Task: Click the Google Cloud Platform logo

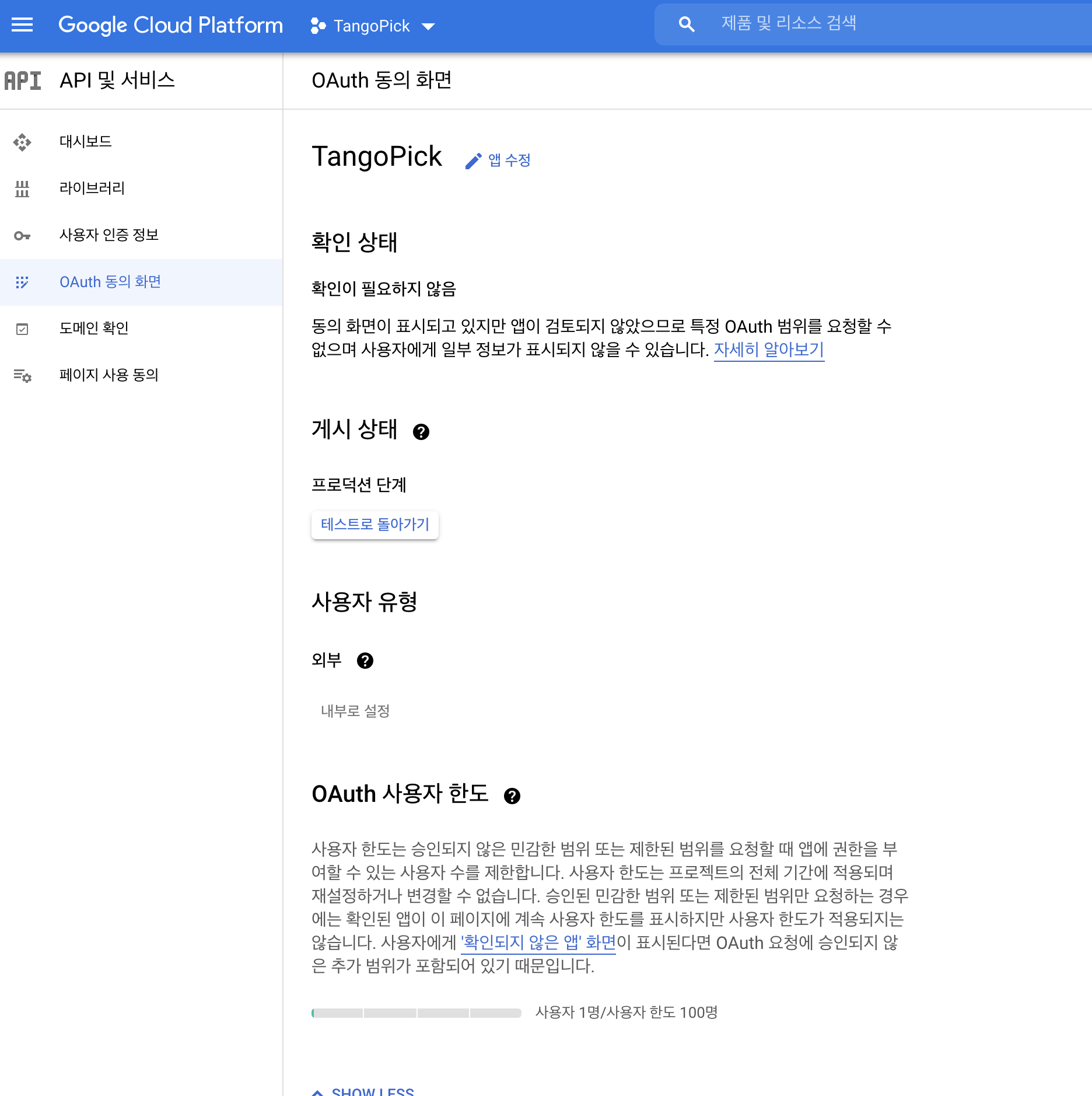Action: pyautogui.click(x=170, y=25)
